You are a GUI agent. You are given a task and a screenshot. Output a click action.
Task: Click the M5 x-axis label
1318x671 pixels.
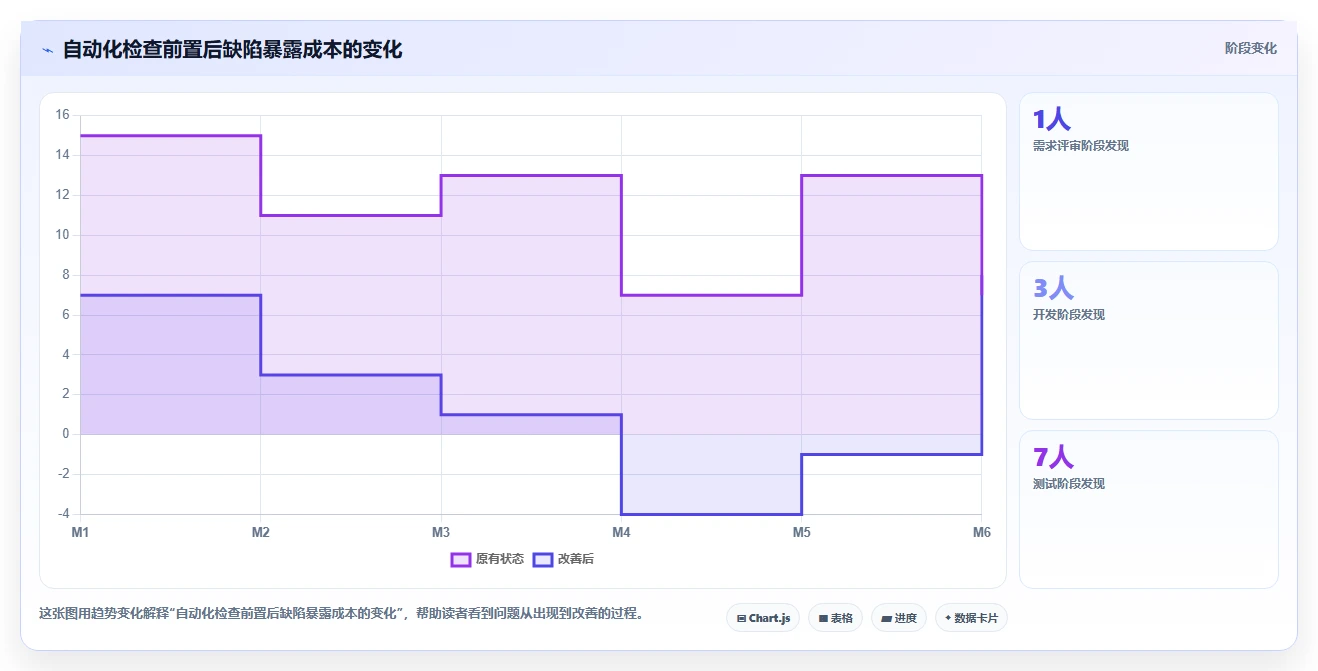[x=802, y=532]
